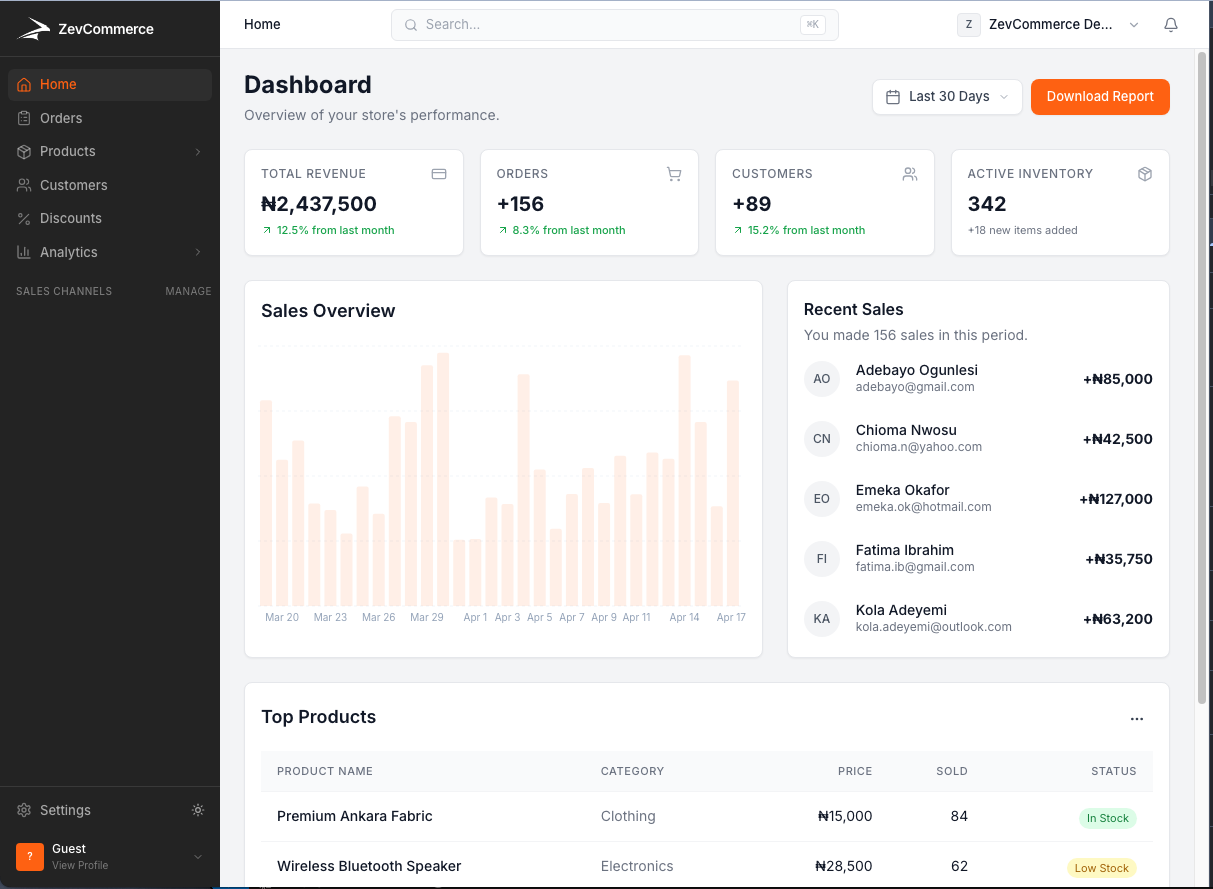The height and width of the screenshot is (889, 1213).
Task: Click the Orders clipboard icon in sidebar
Action: [x=24, y=118]
